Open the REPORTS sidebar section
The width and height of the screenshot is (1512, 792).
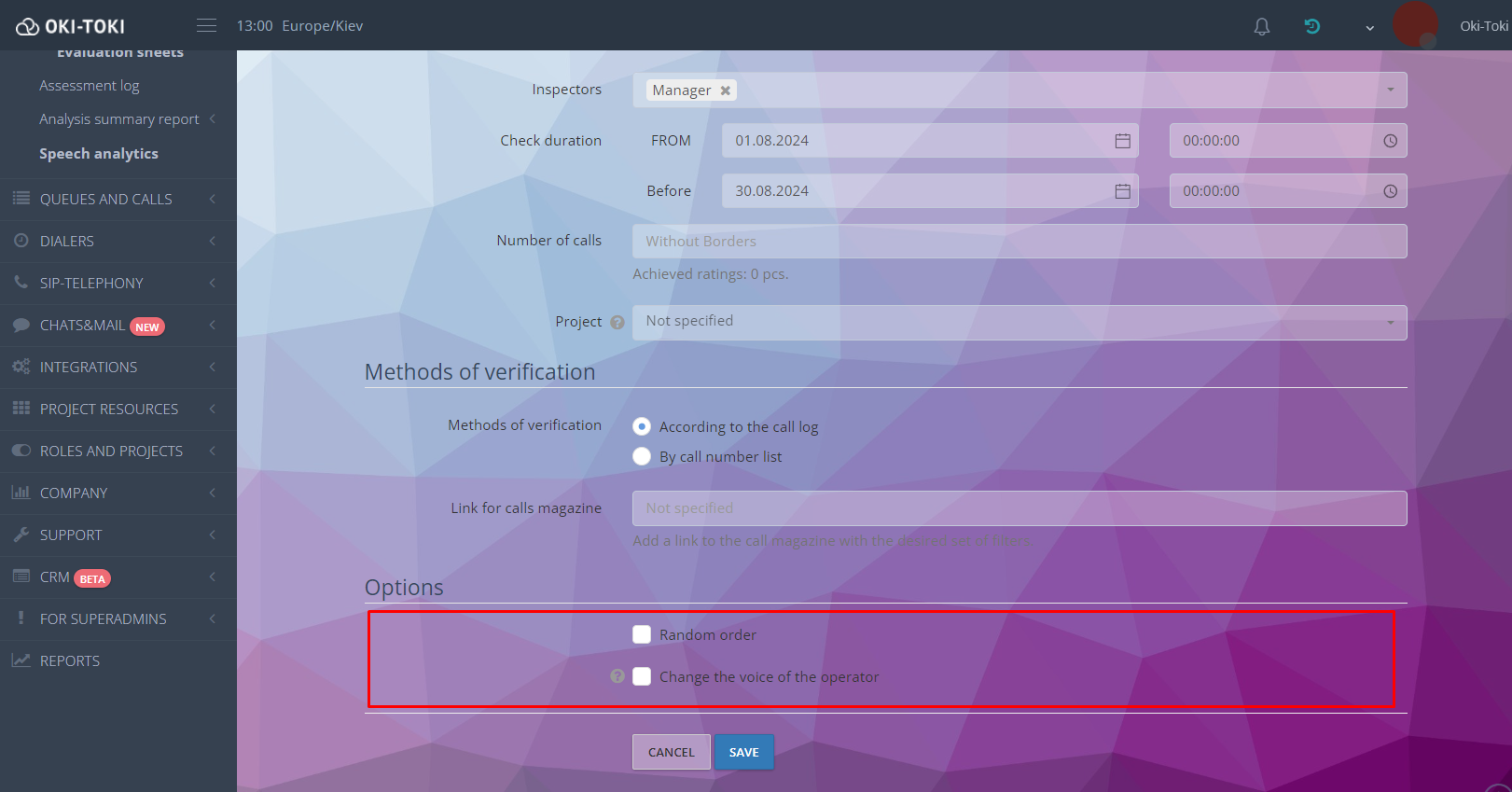click(x=70, y=660)
